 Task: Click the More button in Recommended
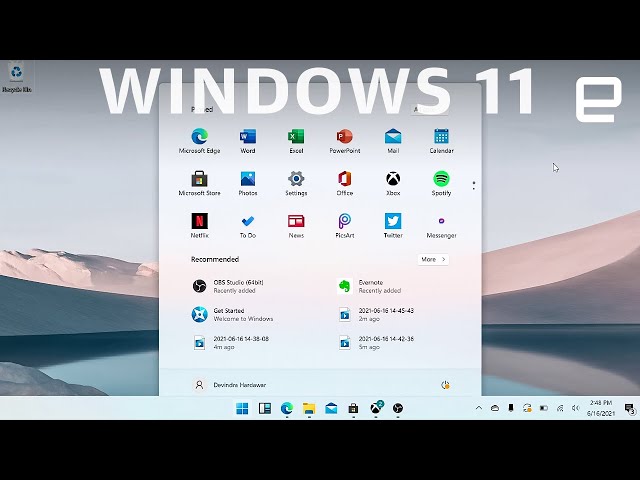click(x=433, y=259)
